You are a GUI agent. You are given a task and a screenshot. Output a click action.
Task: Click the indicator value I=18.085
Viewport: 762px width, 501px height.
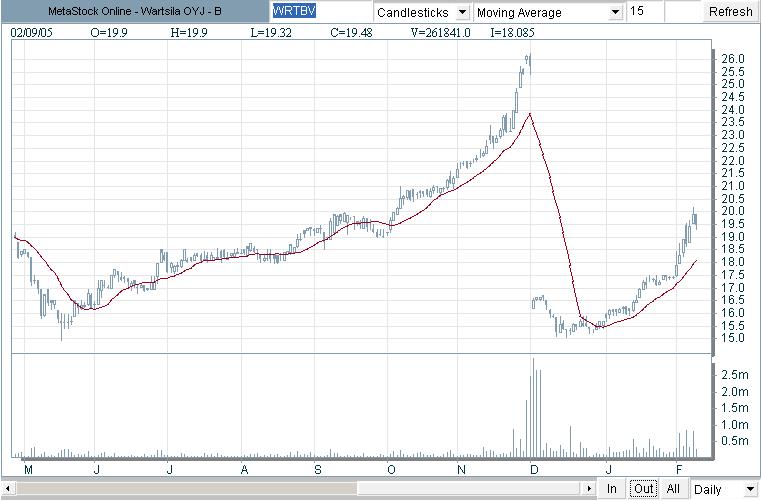(x=512, y=33)
